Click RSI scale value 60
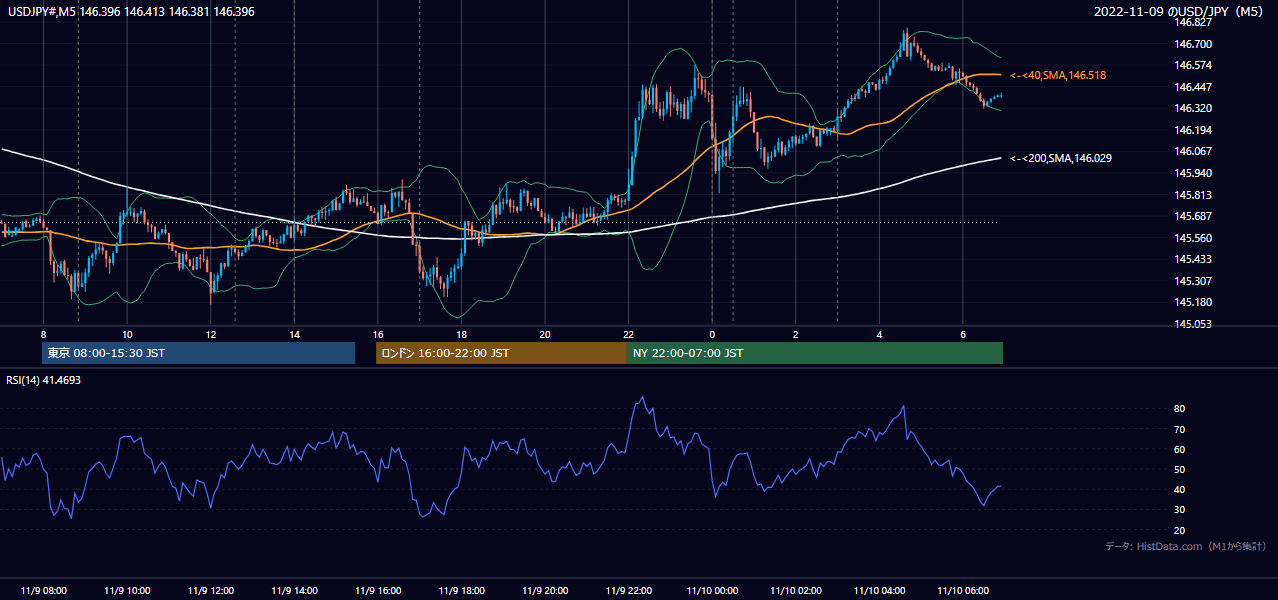 (x=1180, y=449)
